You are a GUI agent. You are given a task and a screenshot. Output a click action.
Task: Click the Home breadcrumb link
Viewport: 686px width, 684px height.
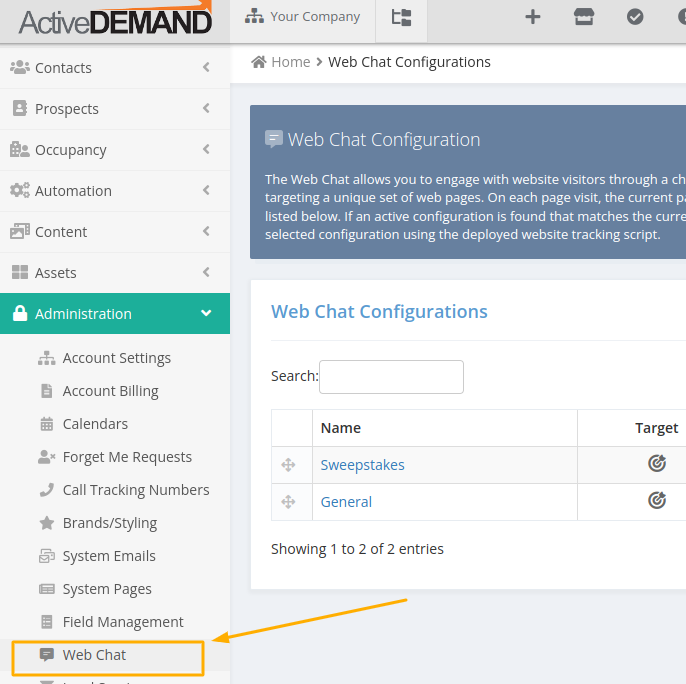[290, 62]
